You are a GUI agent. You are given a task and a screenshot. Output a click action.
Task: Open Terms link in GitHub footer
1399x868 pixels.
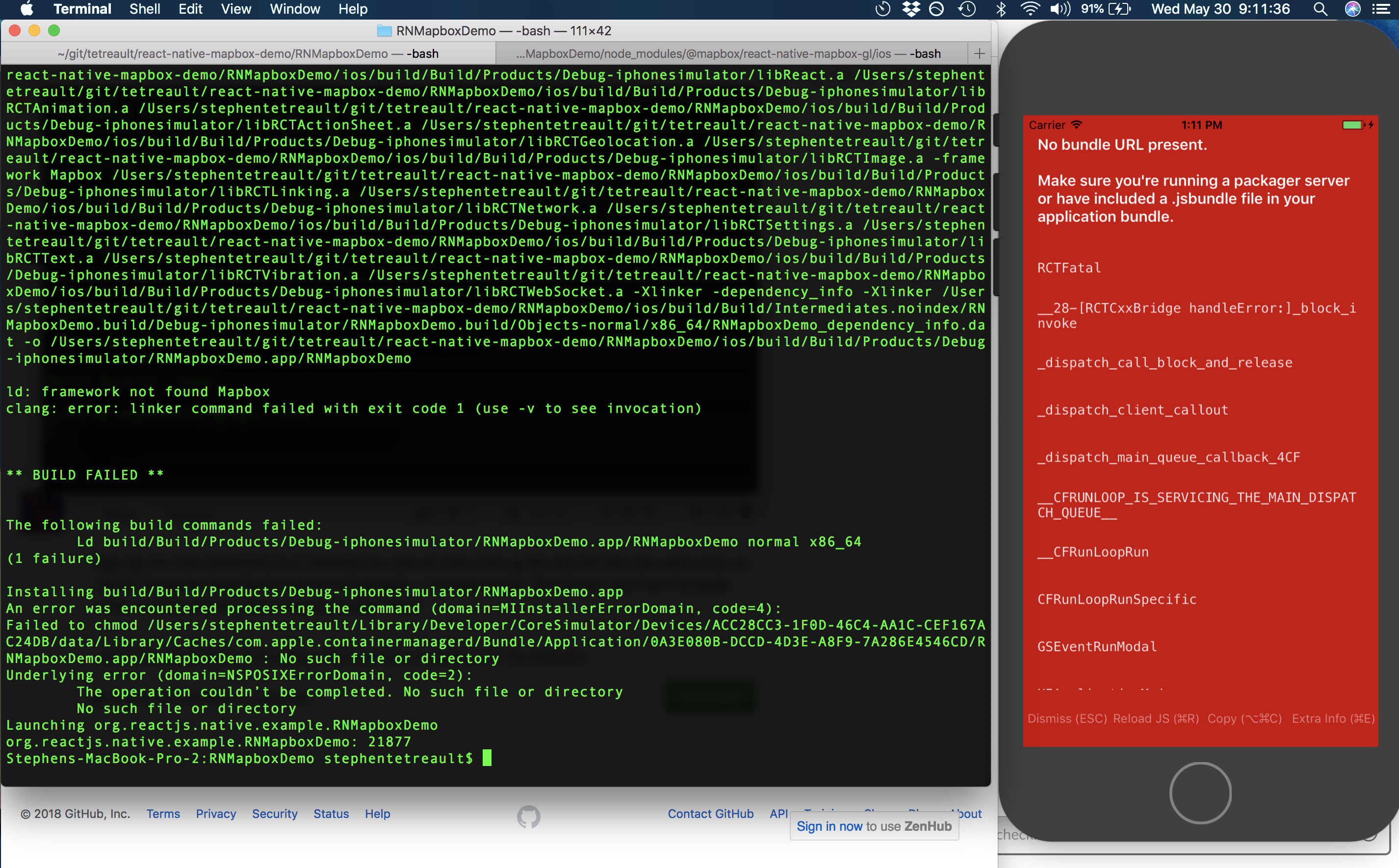(163, 814)
